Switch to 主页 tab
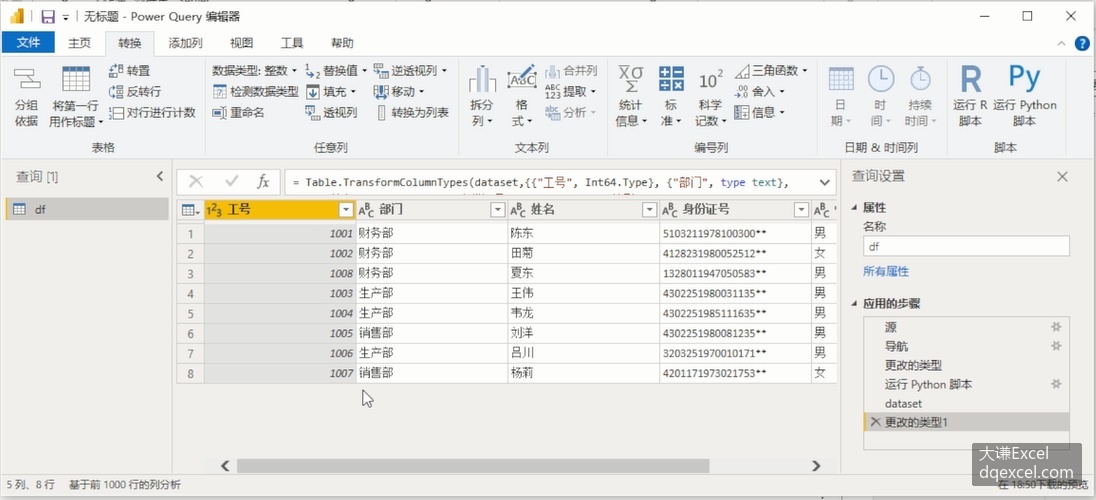The height and width of the screenshot is (500, 1096). point(79,43)
